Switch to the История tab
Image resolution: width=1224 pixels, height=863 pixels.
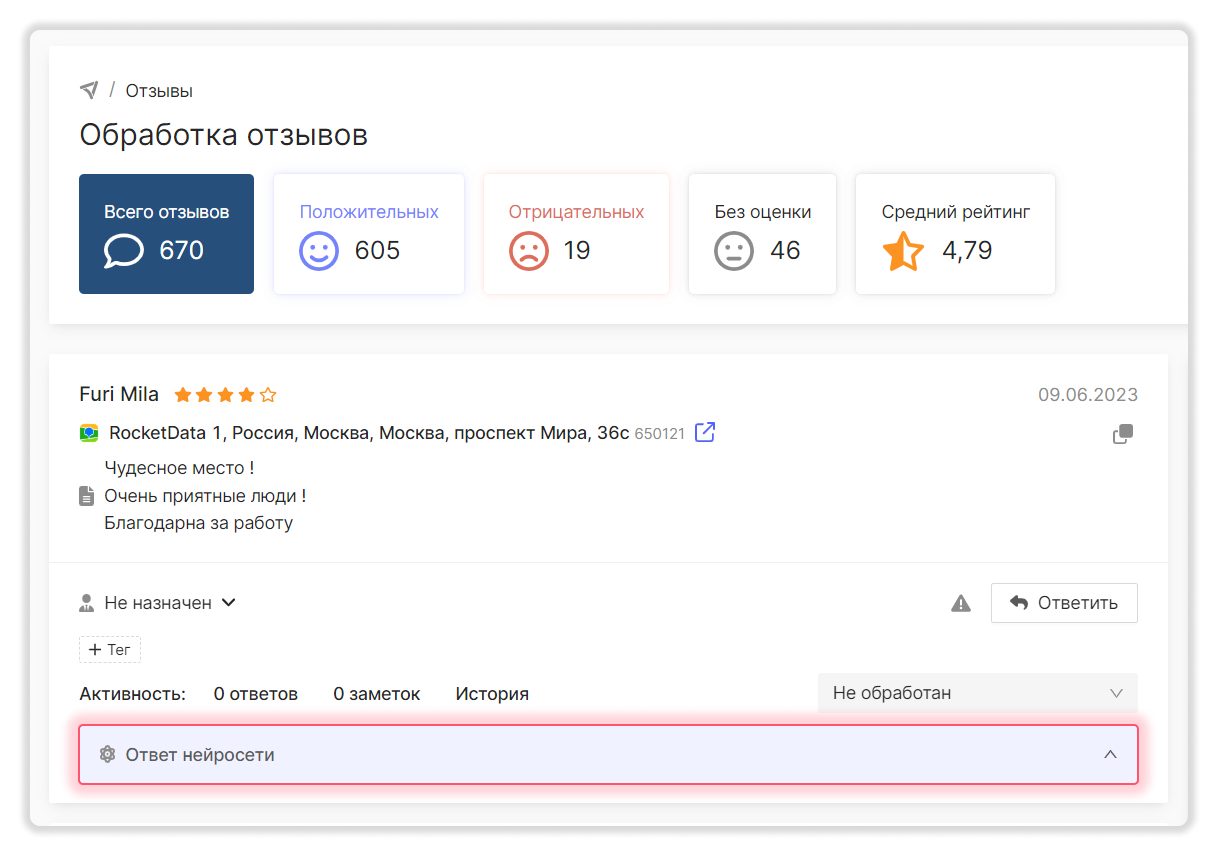(x=492, y=693)
